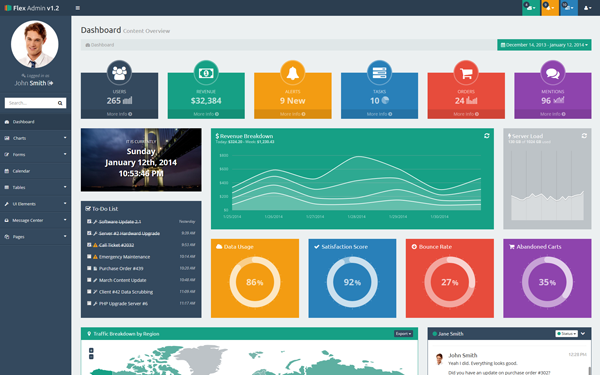
Task: Zoom in on the traffic map
Action: click(91, 351)
